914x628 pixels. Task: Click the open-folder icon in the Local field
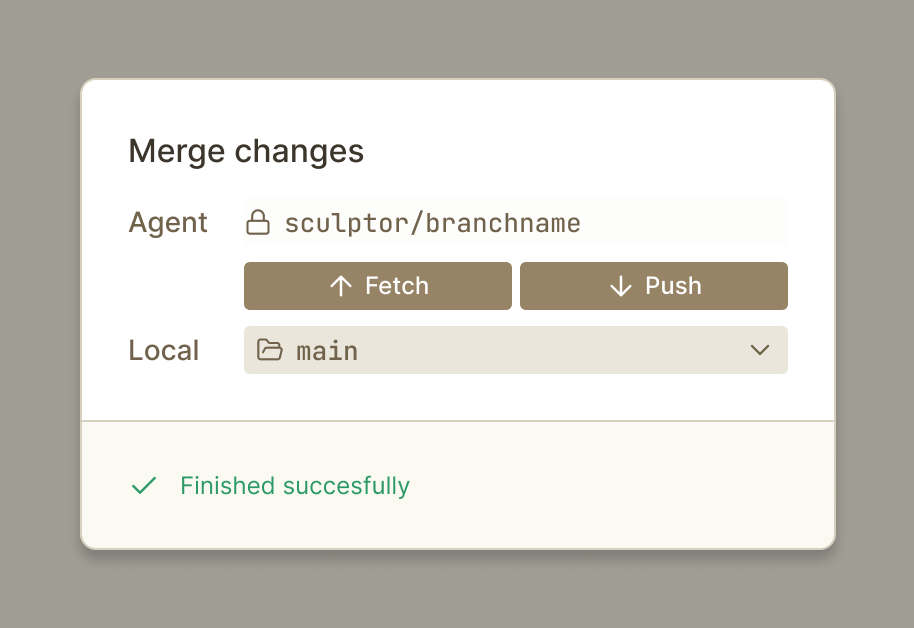coord(268,350)
